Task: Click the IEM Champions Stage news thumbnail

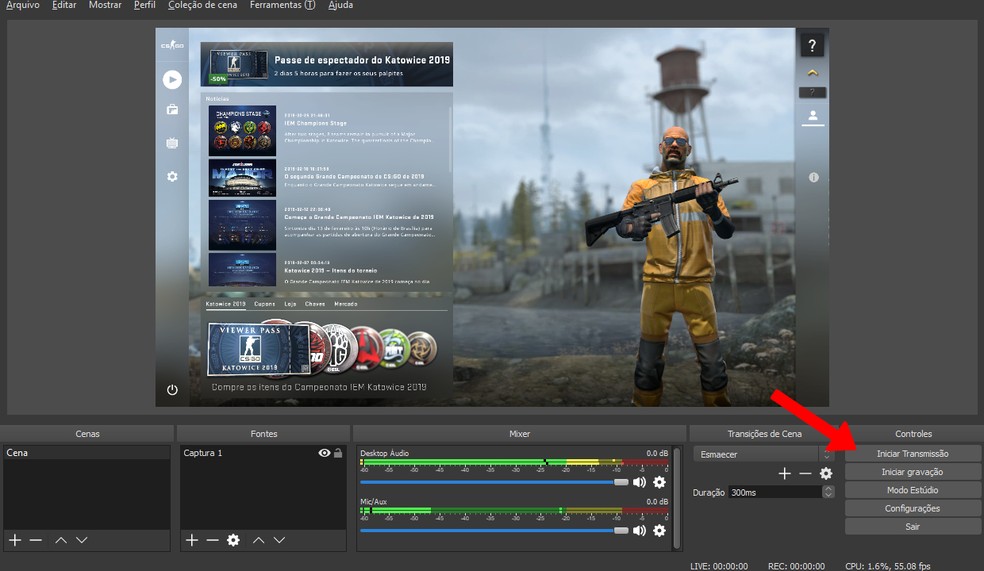Action: coord(242,131)
